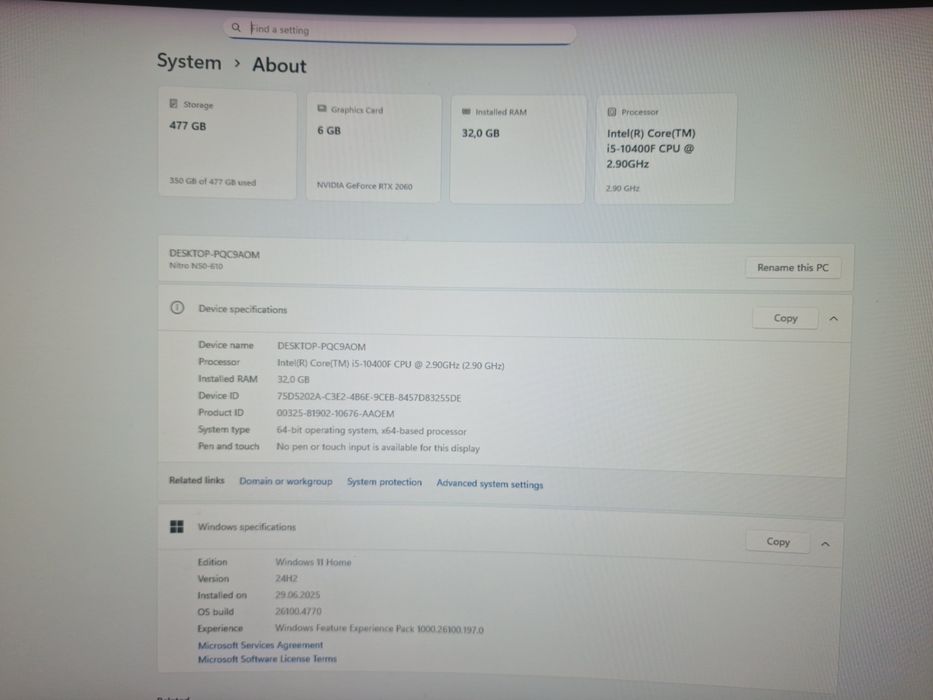Click installed on date 29.06.2025
Screen dimensions: 933x700
[298, 595]
